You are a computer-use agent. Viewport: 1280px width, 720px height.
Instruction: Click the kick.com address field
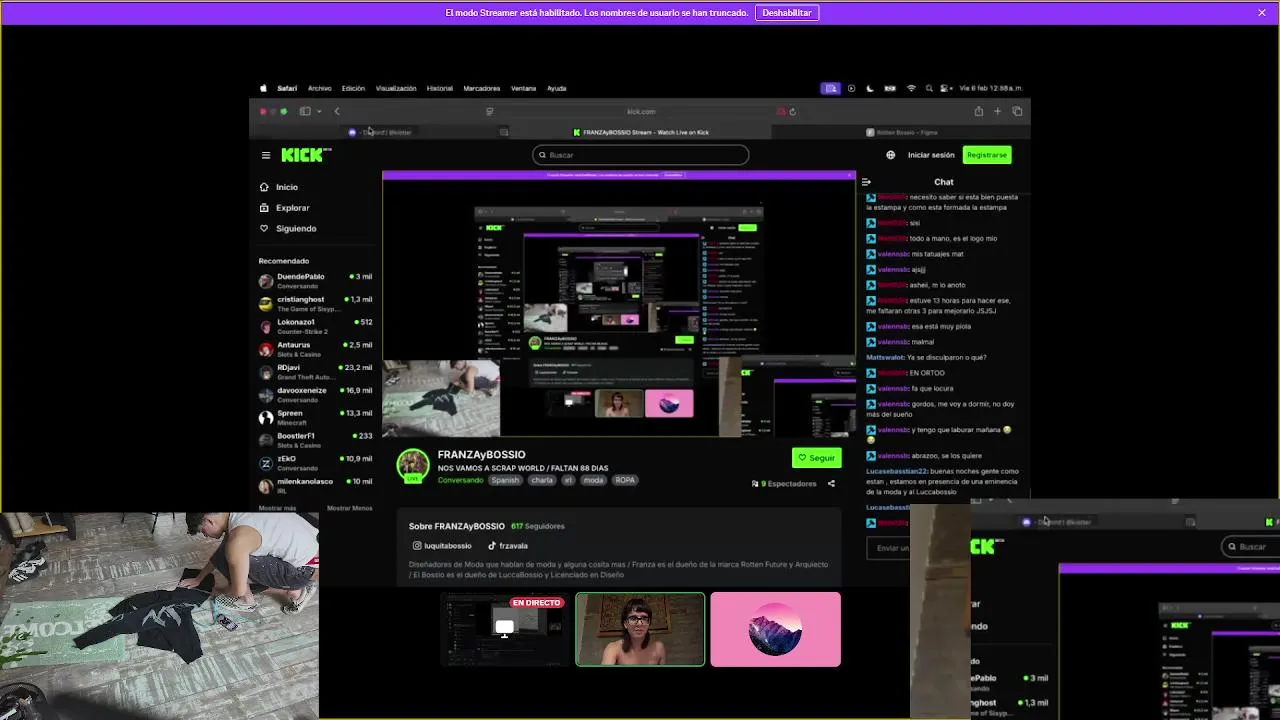coord(640,111)
